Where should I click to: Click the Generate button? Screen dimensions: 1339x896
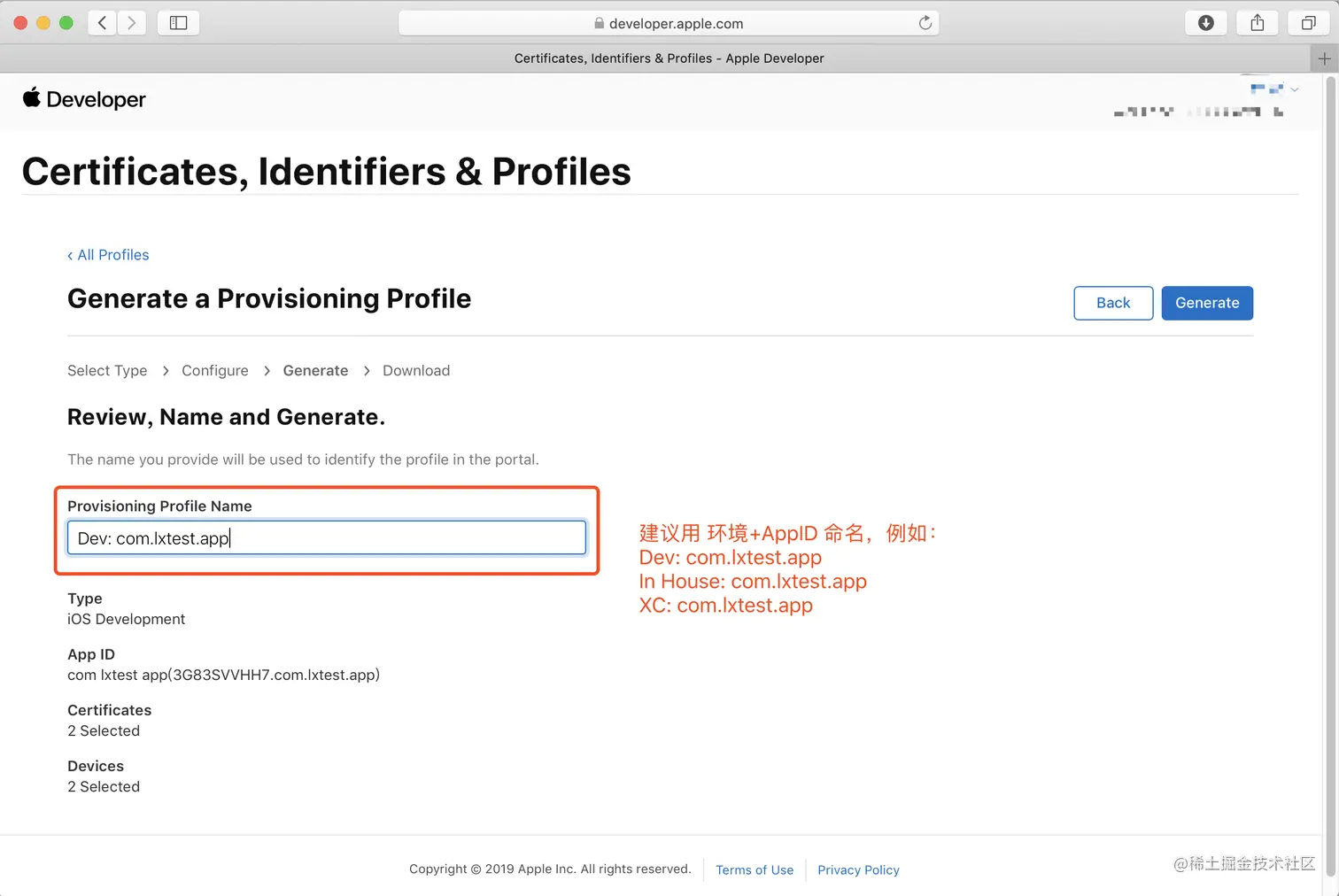pos(1207,303)
